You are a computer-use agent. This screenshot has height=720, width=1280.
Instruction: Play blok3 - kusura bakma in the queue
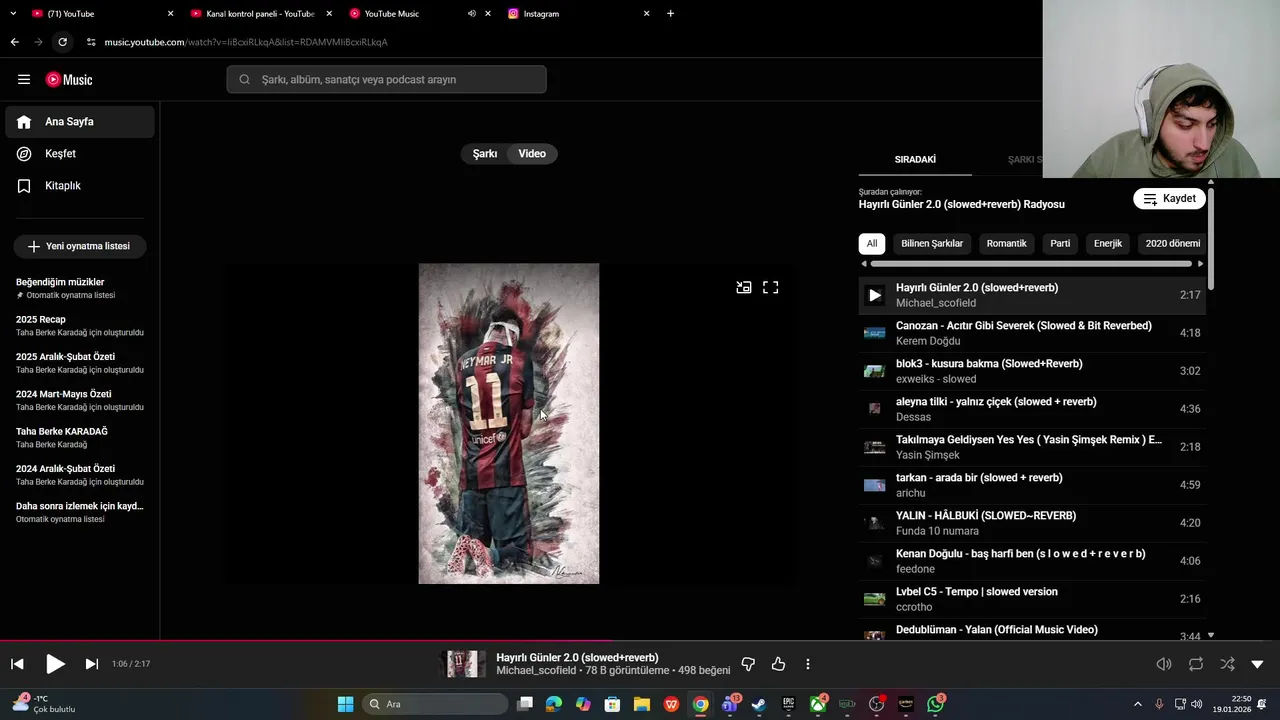1032,371
